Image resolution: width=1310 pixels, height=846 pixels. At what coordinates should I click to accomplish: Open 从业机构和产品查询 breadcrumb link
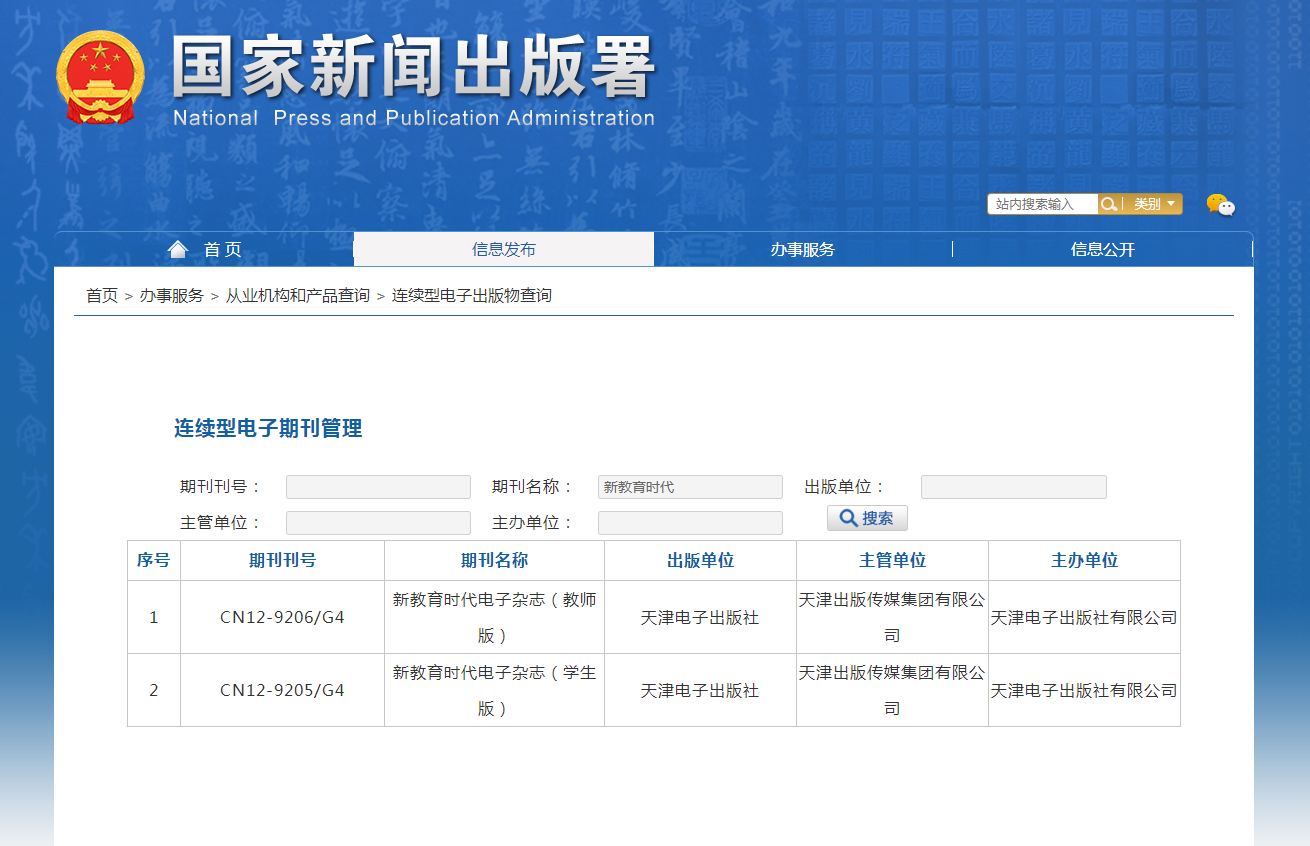pyautogui.click(x=297, y=295)
